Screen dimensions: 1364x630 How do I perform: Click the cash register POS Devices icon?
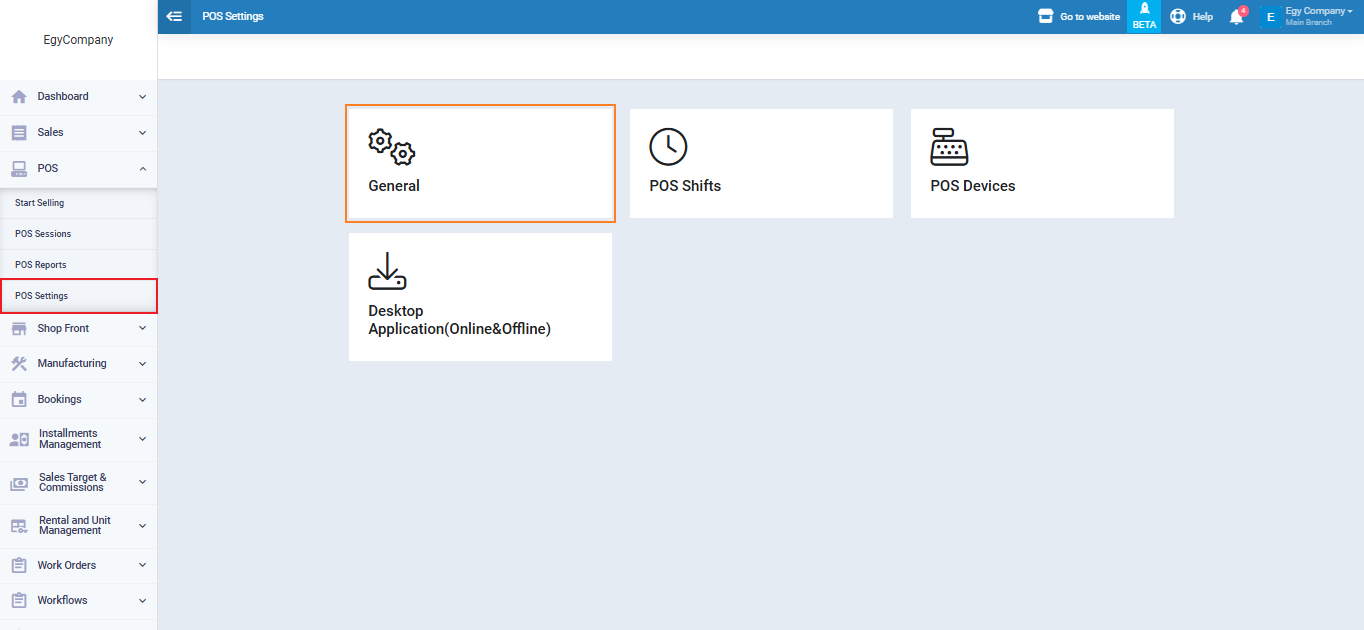click(x=949, y=147)
